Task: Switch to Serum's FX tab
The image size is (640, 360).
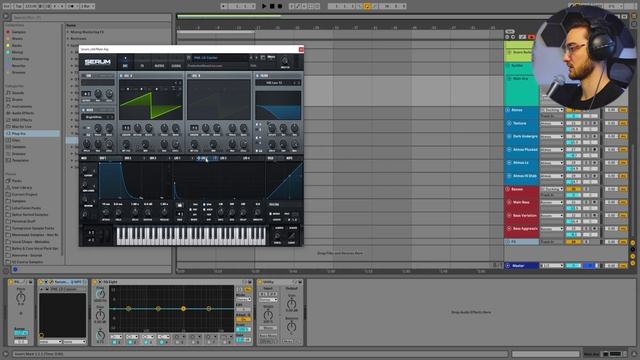Action: (142, 65)
